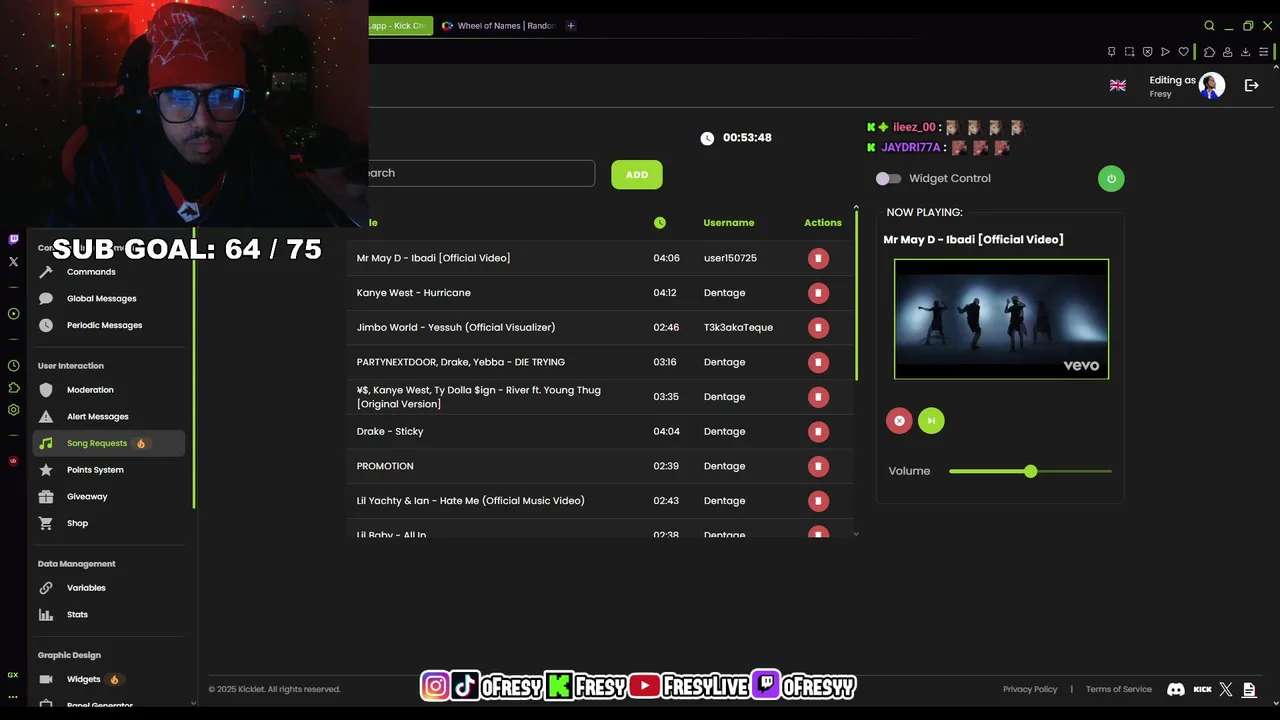Screen dimensions: 1280x720
Task: Open Twitch in the browser sidebar
Action: [x=13, y=240]
